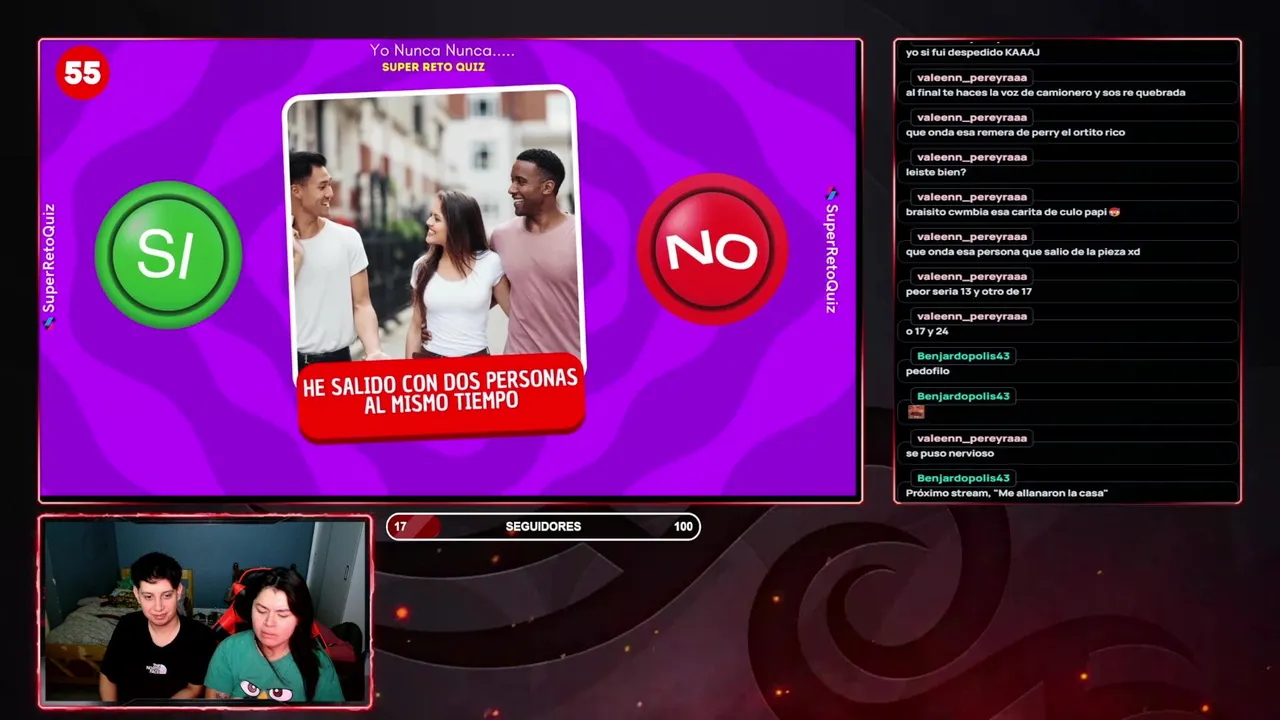
Task: Click the follower goal number 100
Action: [683, 526]
